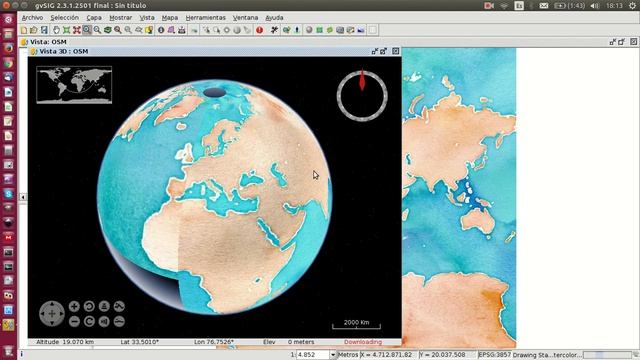Open the Selección menu
Image resolution: width=640 pixels, height=360 pixels.
click(x=64, y=18)
